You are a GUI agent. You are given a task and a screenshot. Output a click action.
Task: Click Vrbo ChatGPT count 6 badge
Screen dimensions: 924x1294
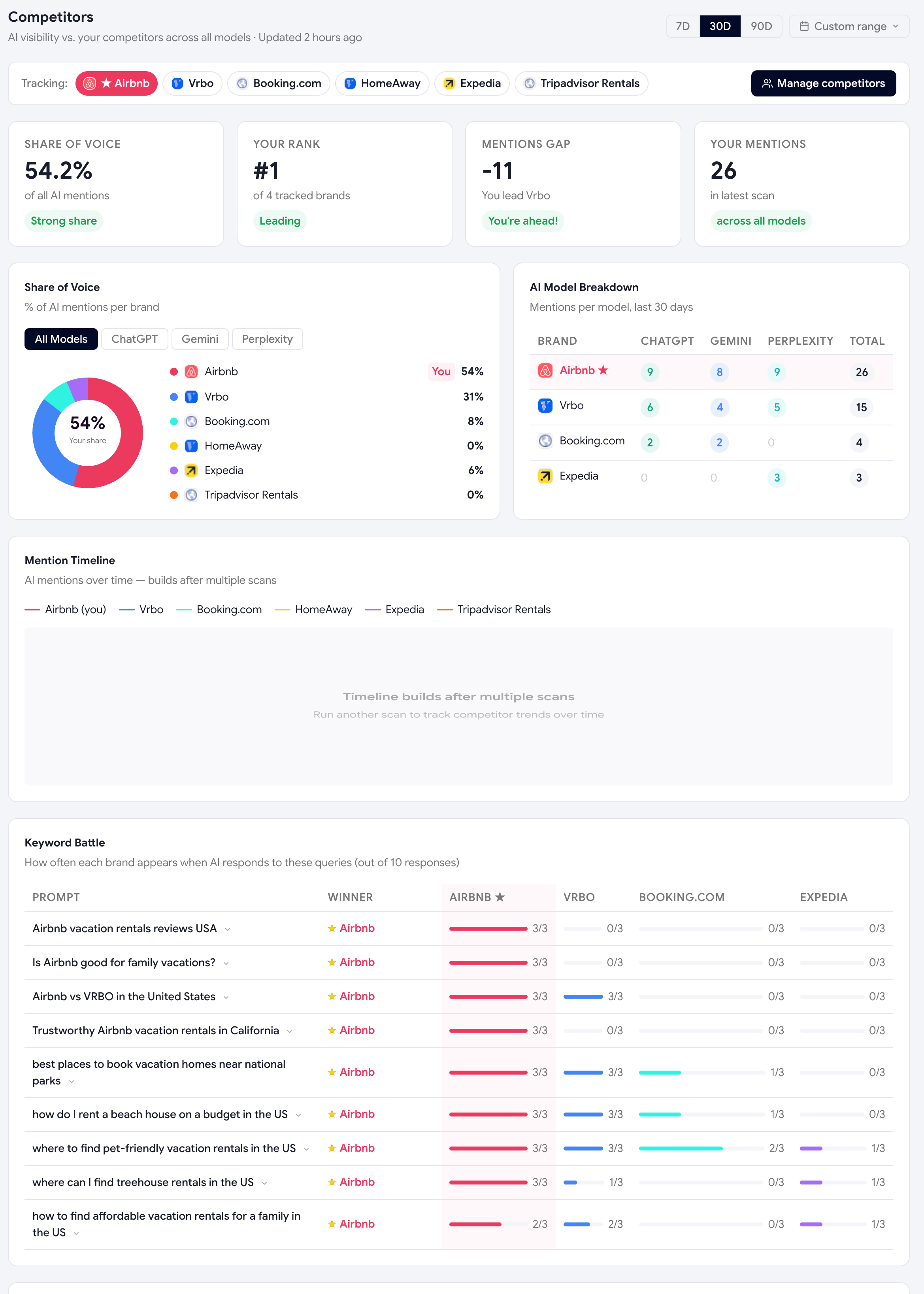[x=650, y=408]
